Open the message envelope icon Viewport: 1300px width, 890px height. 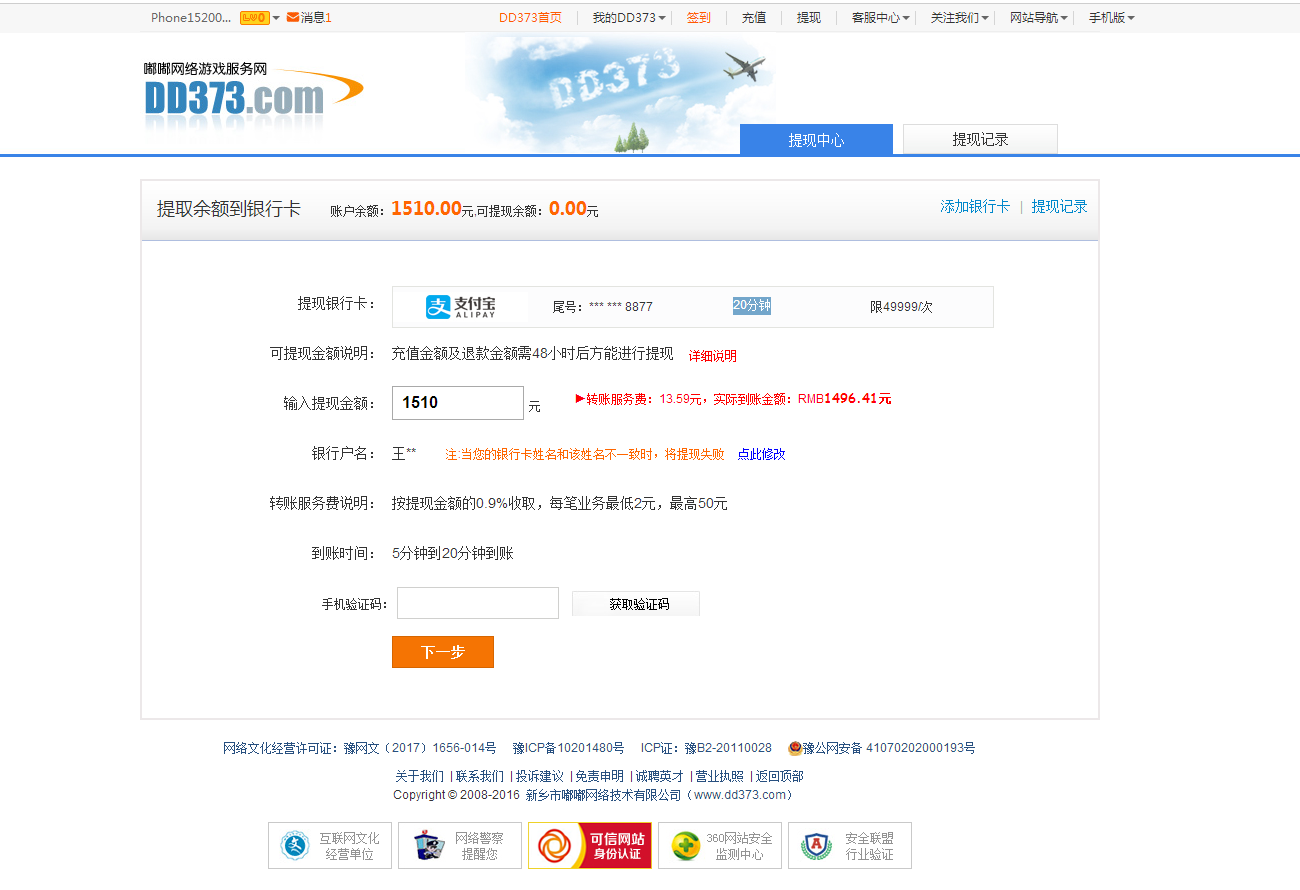pos(292,17)
